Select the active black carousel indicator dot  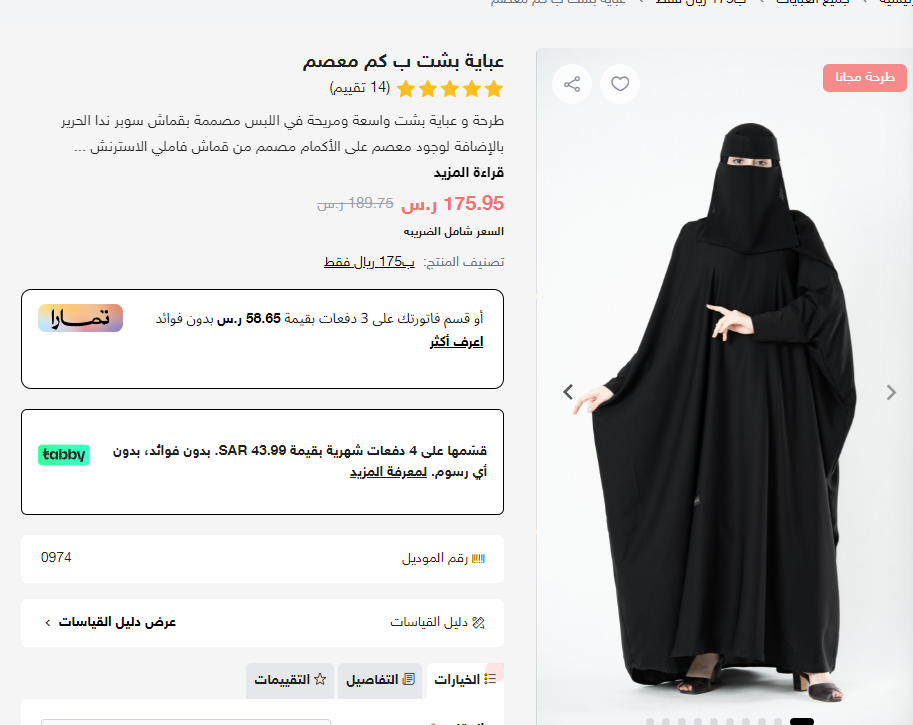(x=802, y=722)
